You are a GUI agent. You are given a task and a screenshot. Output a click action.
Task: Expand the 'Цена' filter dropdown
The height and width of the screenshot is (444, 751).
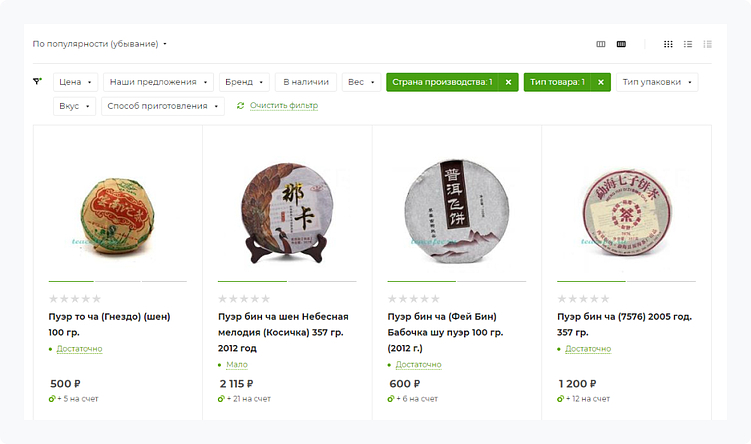pos(76,82)
